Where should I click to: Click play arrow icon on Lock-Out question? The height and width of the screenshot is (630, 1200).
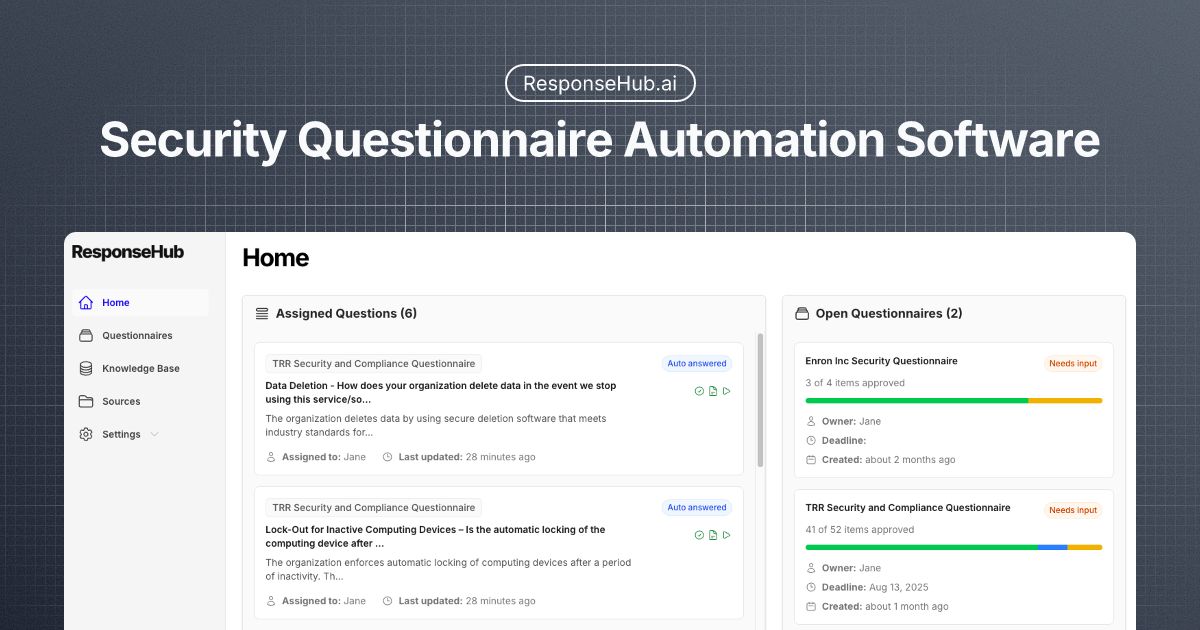(727, 535)
